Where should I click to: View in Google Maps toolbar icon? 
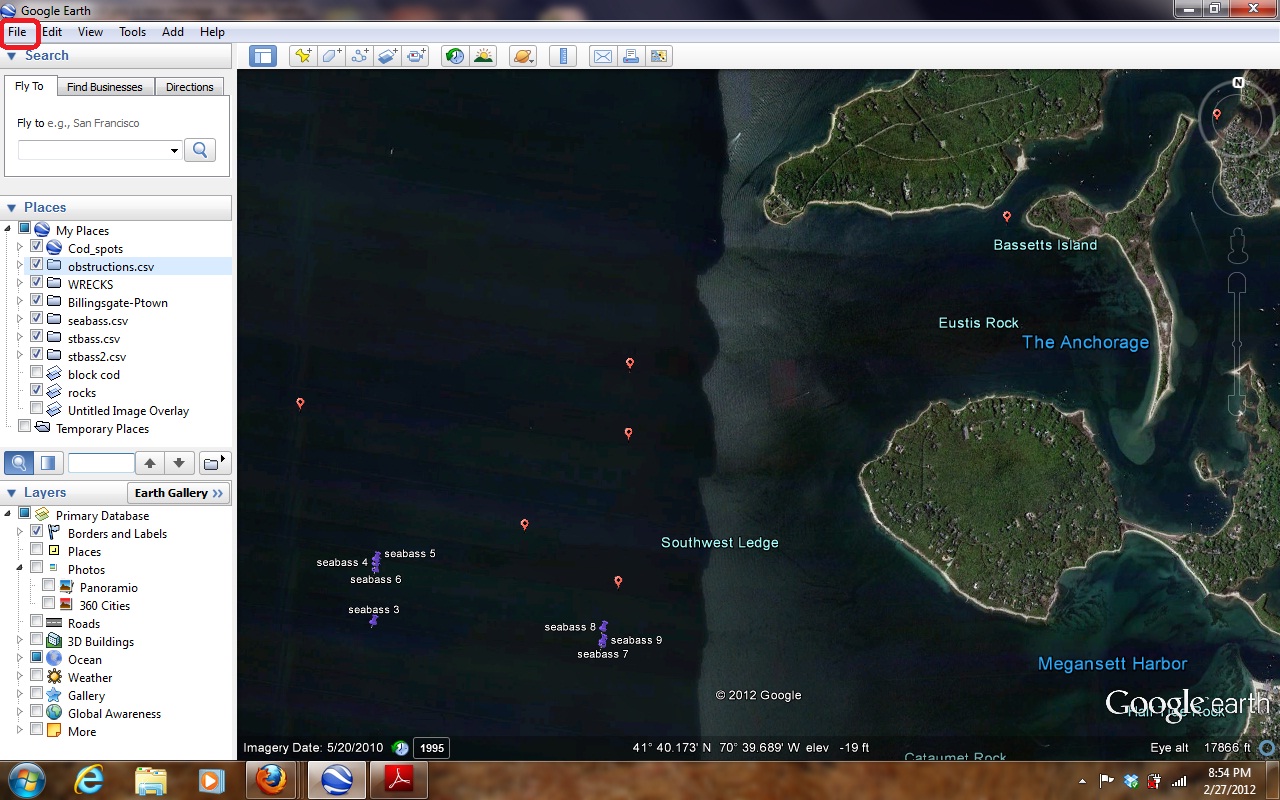click(660, 56)
